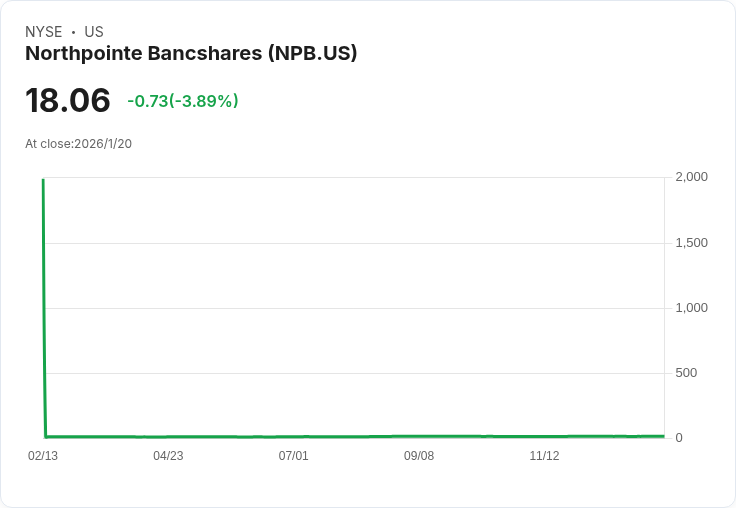Click the At close:2026/1/20 date text
The height and width of the screenshot is (508, 736).
coord(78,144)
